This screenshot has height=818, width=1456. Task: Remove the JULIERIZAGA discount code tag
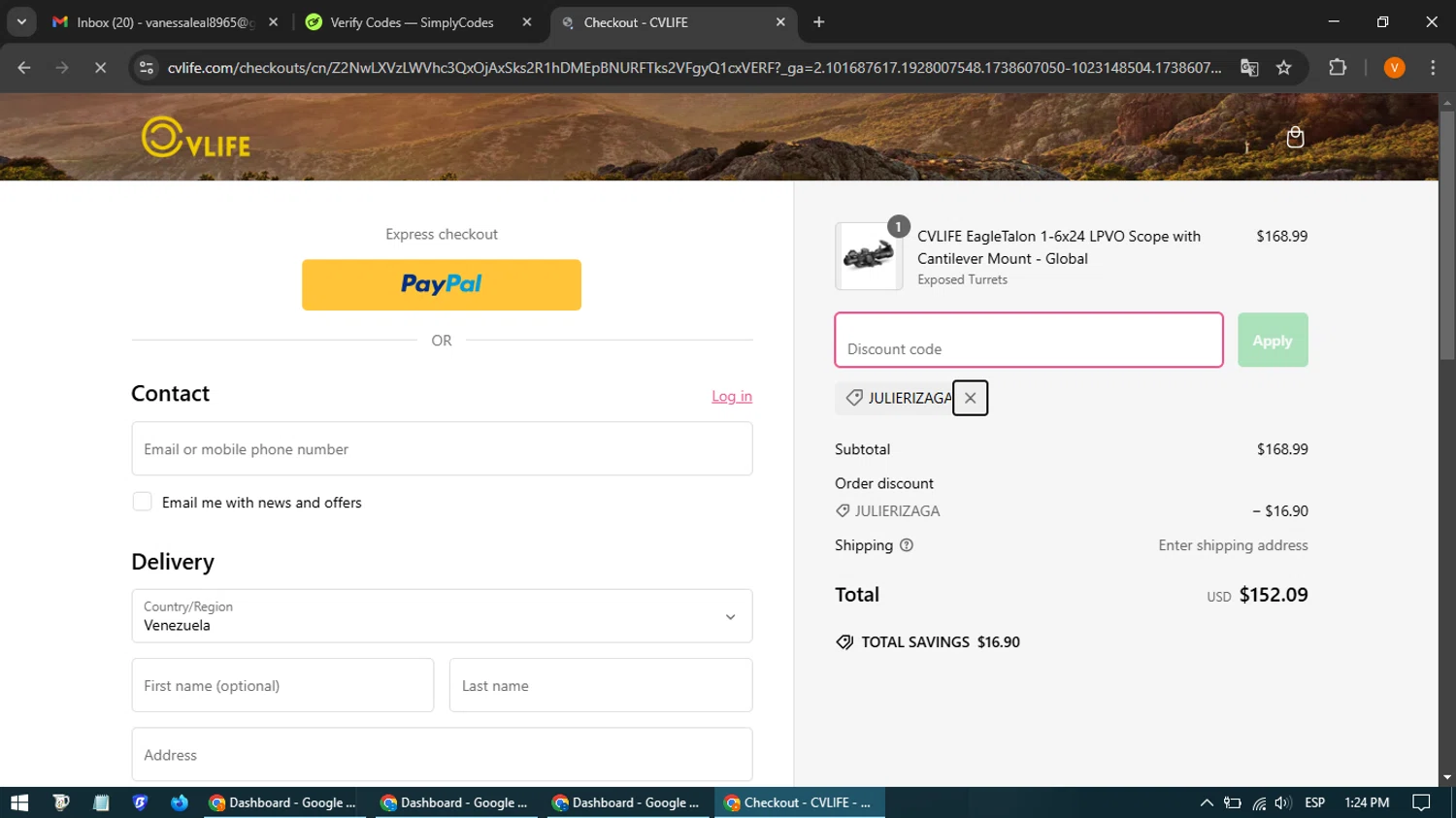pyautogui.click(x=970, y=398)
